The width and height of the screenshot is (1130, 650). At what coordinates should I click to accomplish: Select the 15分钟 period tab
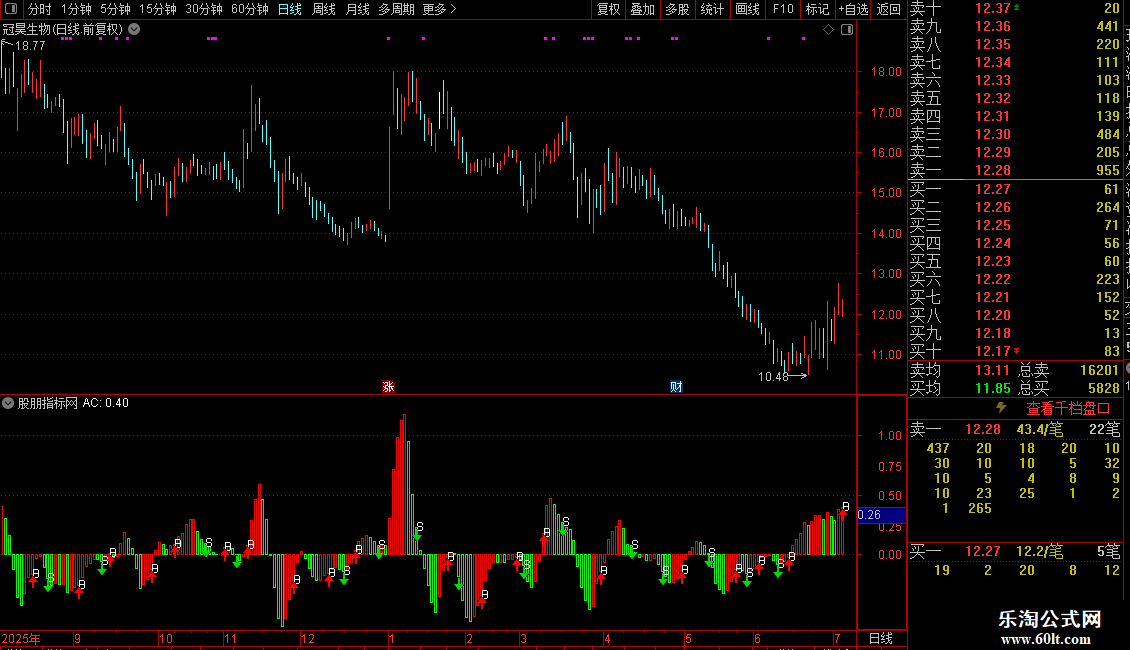(158, 9)
